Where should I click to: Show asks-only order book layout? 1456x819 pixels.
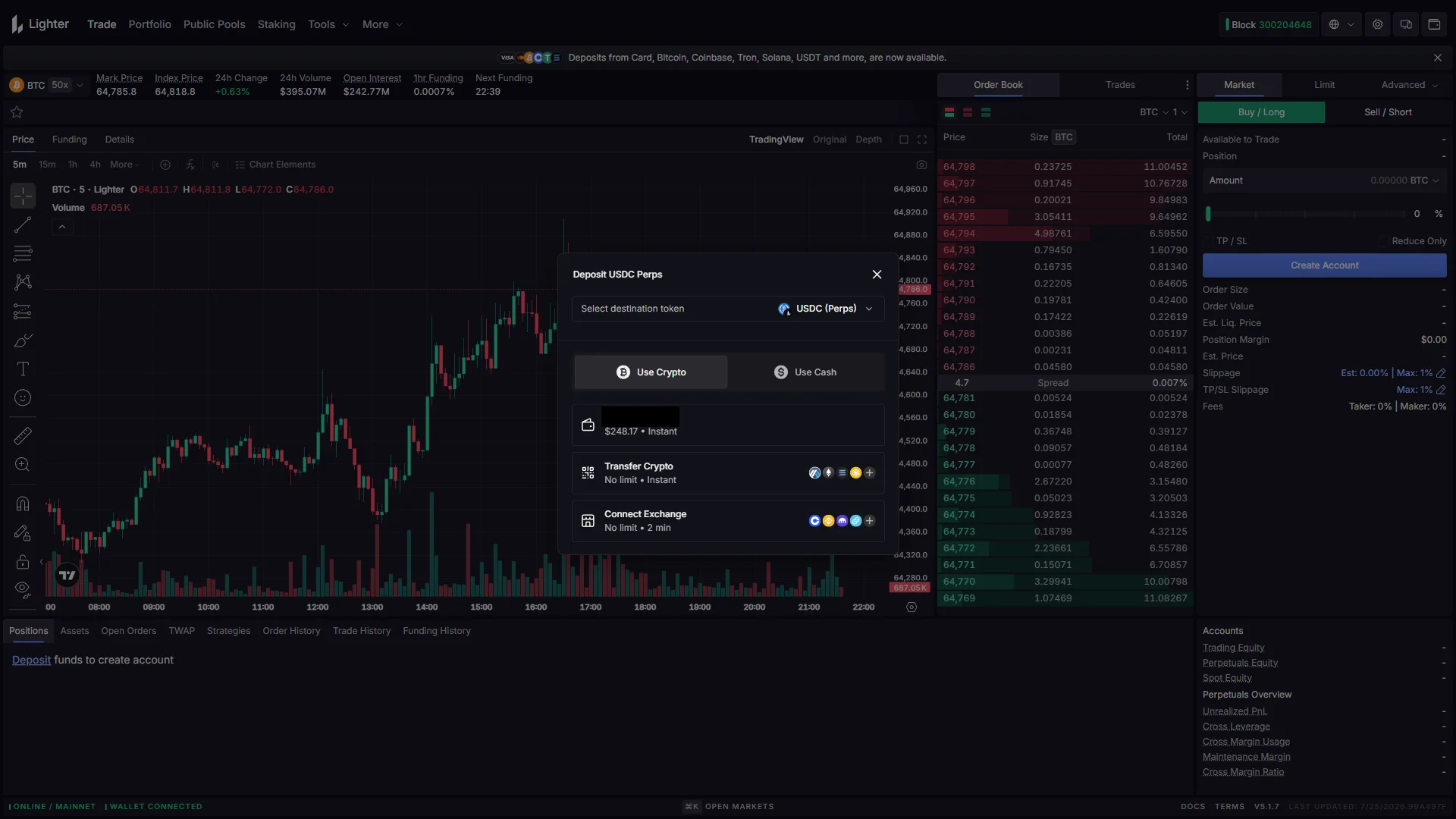[968, 112]
